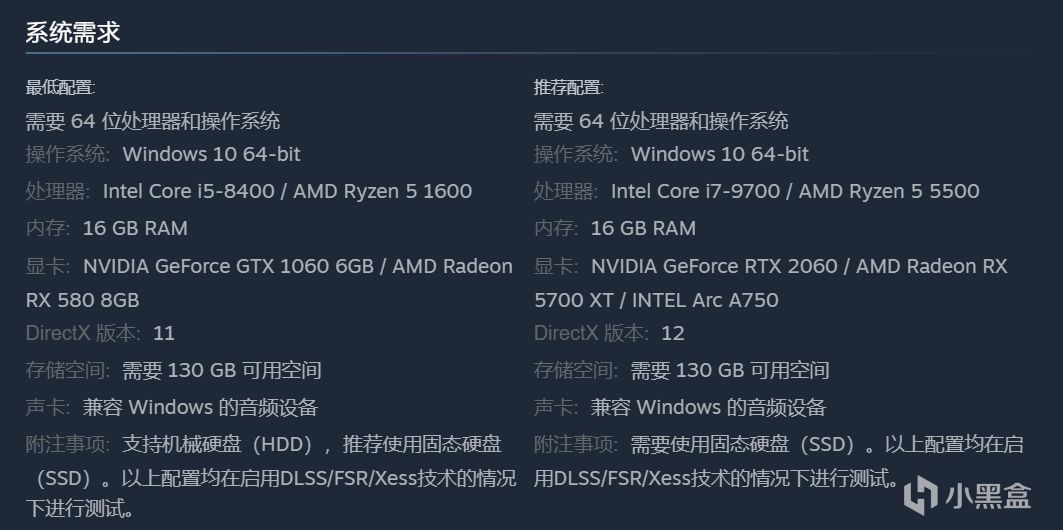1063x530 pixels.
Task: Select 16 GB RAM under 推荐配置
Action: coord(643,228)
